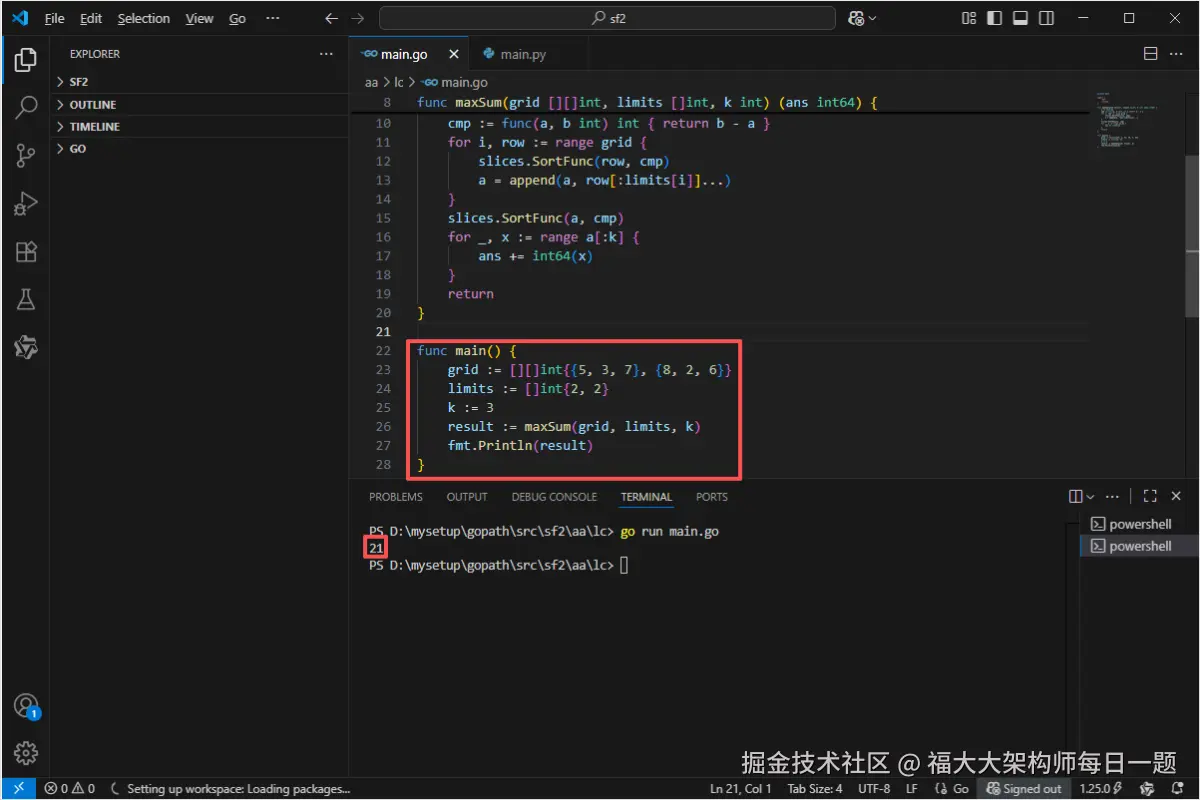Toggle the primary side bar visibility
This screenshot has width=1200, height=800.
pyautogui.click(x=994, y=18)
